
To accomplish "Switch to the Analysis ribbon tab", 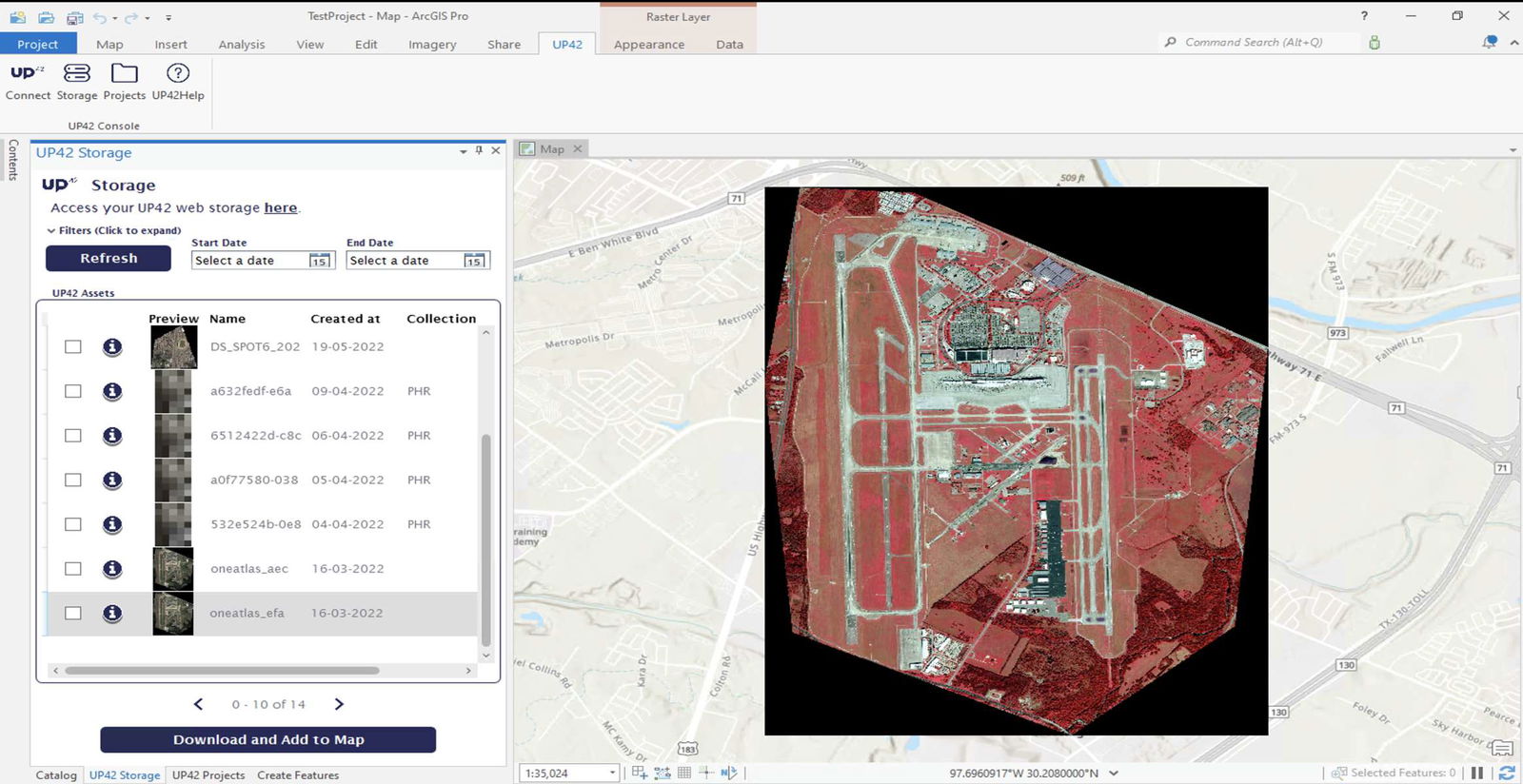I will click(x=242, y=44).
